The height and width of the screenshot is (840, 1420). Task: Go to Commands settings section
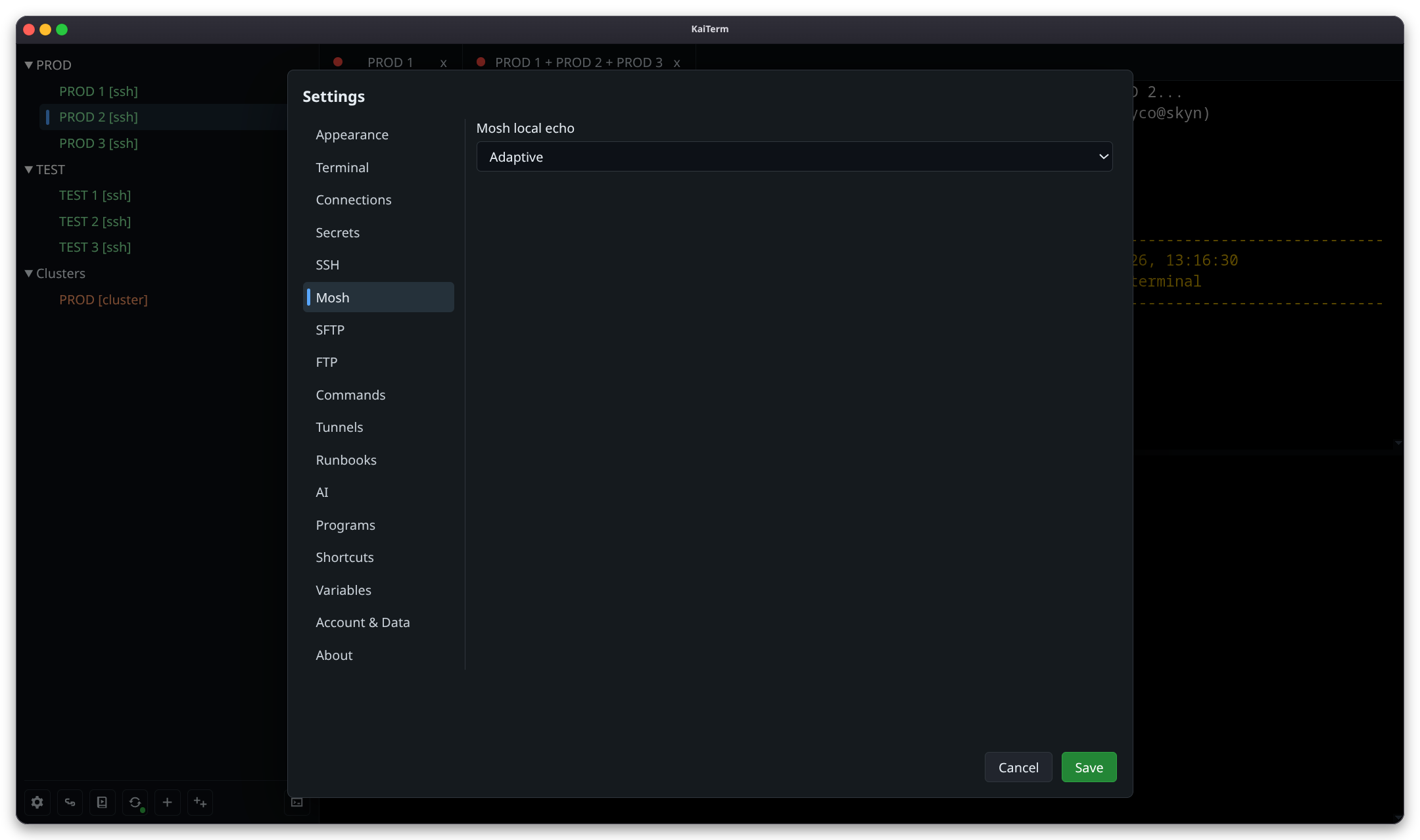click(378, 395)
